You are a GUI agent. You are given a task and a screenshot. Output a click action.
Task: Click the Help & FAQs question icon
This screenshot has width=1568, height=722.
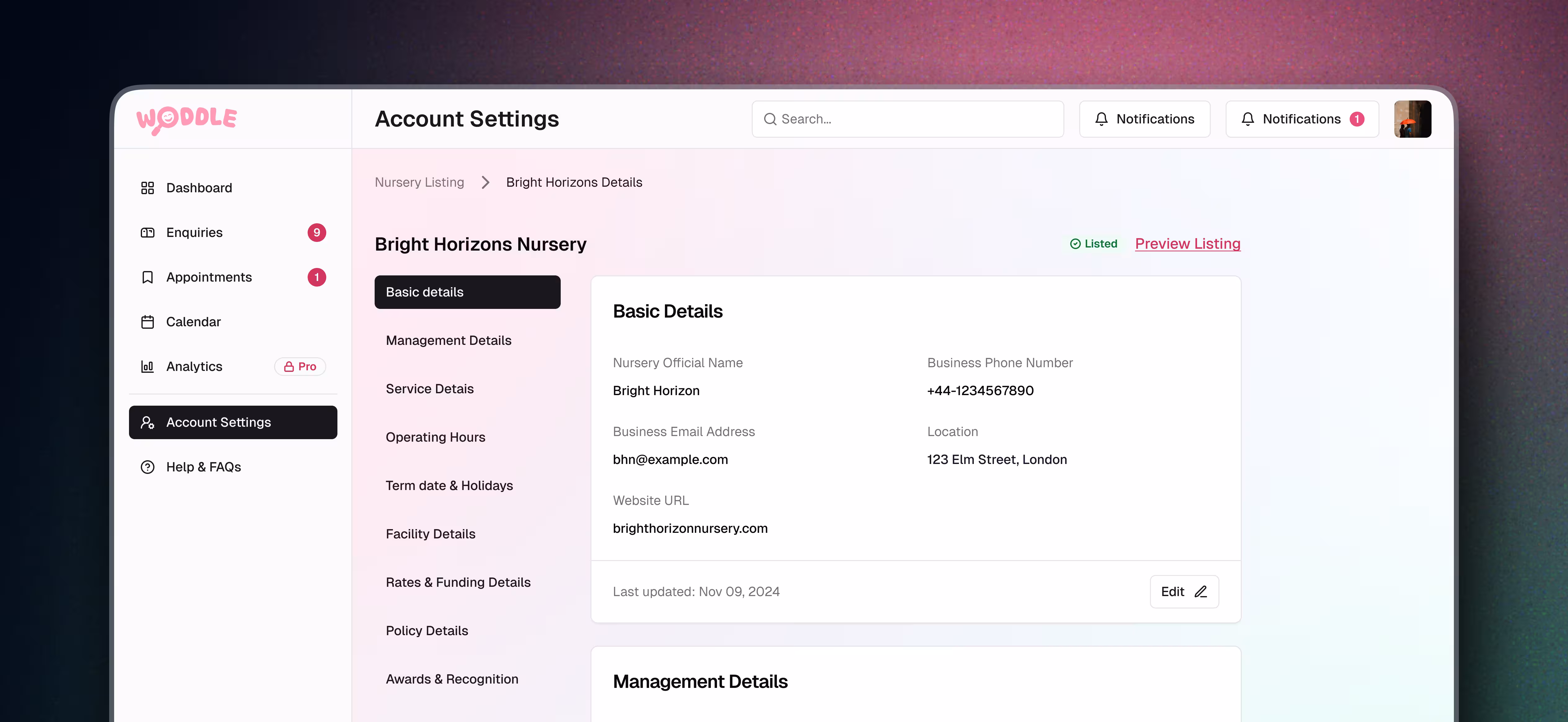click(x=147, y=467)
